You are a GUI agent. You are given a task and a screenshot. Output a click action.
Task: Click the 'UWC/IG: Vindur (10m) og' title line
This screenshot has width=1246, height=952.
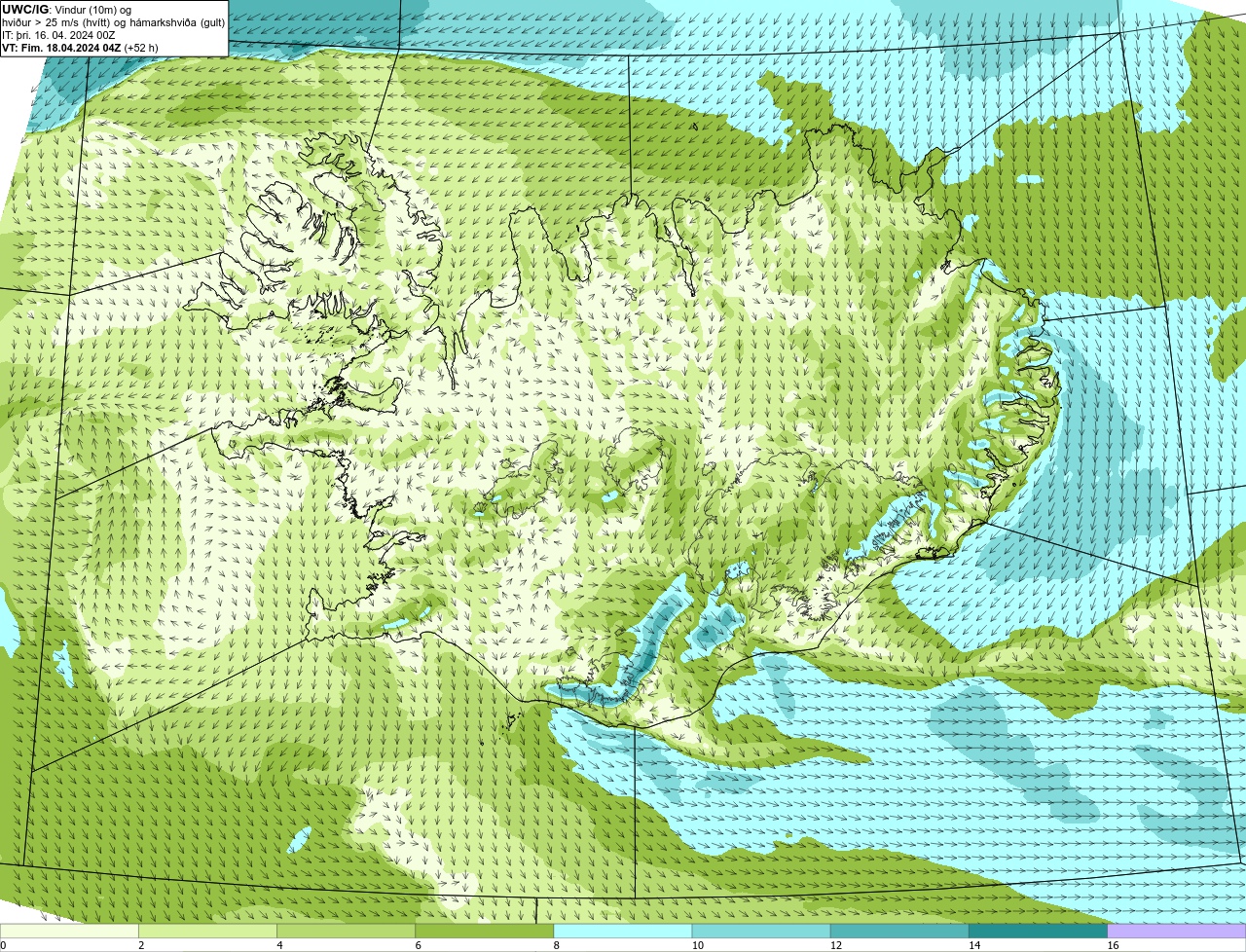66,10
